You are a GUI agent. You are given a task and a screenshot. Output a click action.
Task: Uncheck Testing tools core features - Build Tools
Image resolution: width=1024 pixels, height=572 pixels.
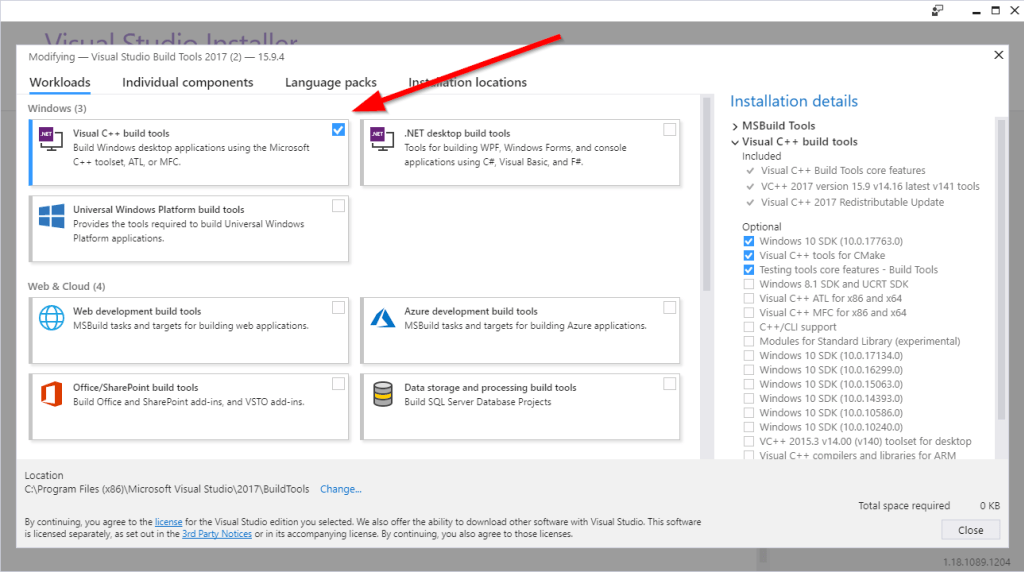pos(748,270)
